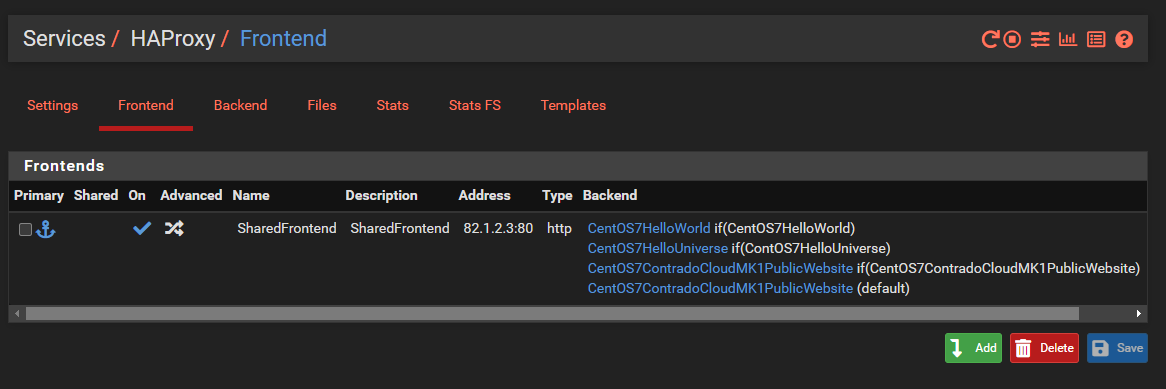Open the Templates tab

(x=573, y=106)
